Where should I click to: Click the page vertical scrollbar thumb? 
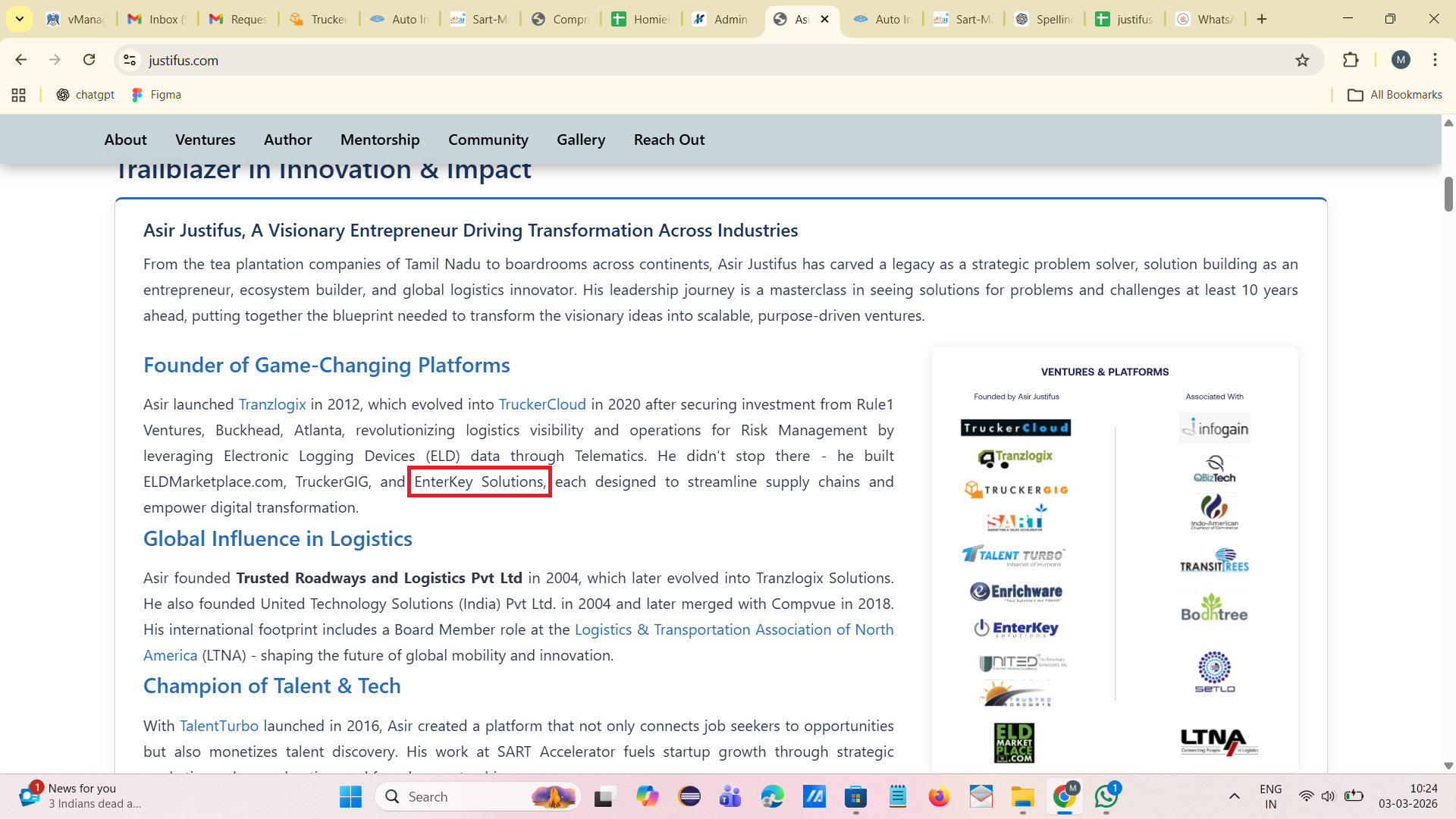pos(1448,193)
